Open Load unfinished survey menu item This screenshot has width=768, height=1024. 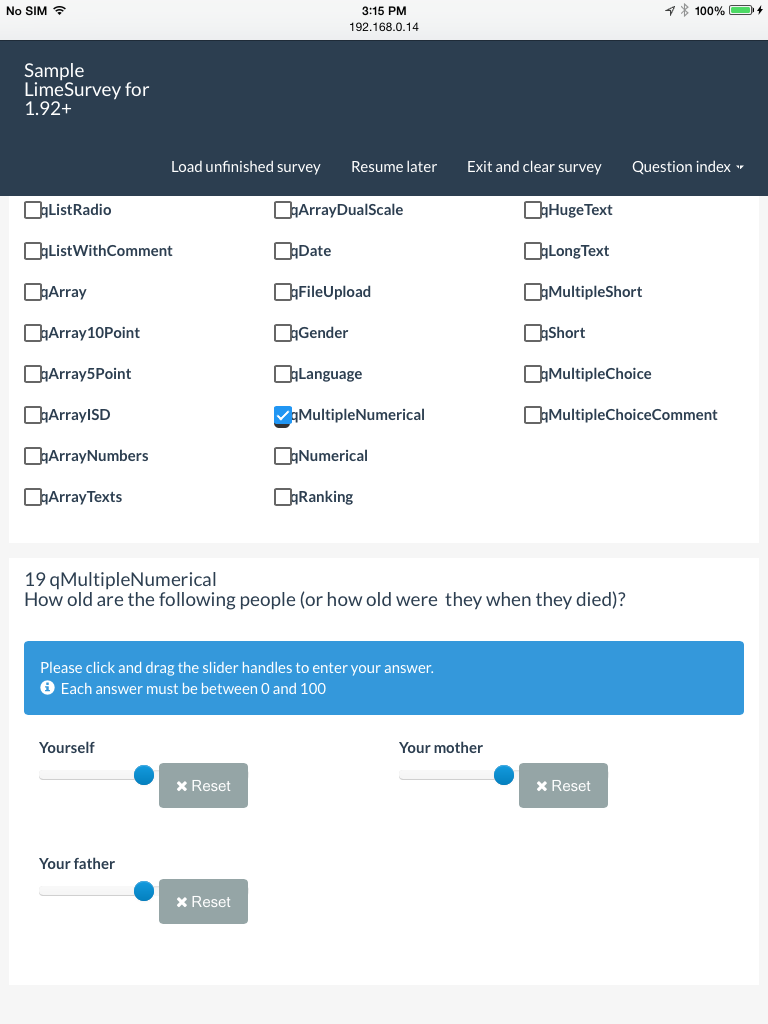click(x=245, y=167)
